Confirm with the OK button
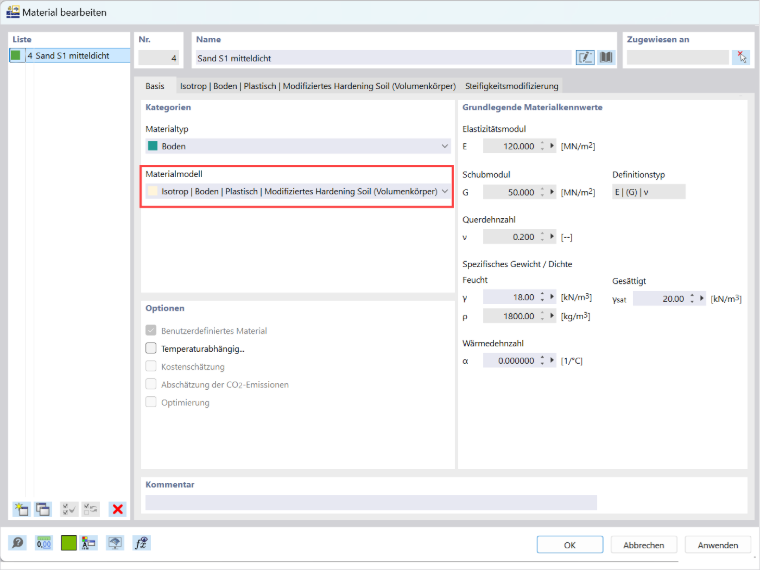This screenshot has width=760, height=570. pos(570,545)
